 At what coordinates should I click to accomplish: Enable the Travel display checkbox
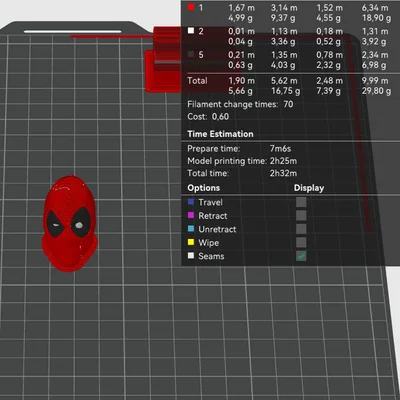coord(301,202)
